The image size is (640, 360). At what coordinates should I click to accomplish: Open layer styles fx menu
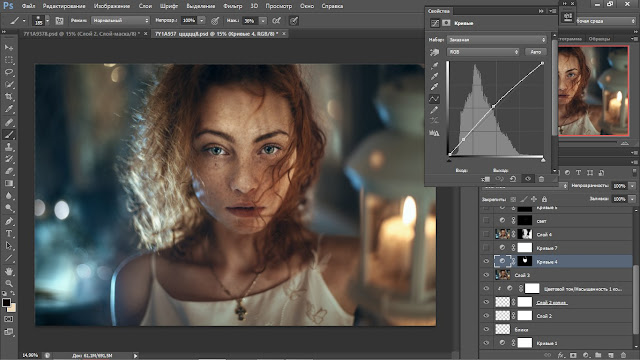[561, 355]
